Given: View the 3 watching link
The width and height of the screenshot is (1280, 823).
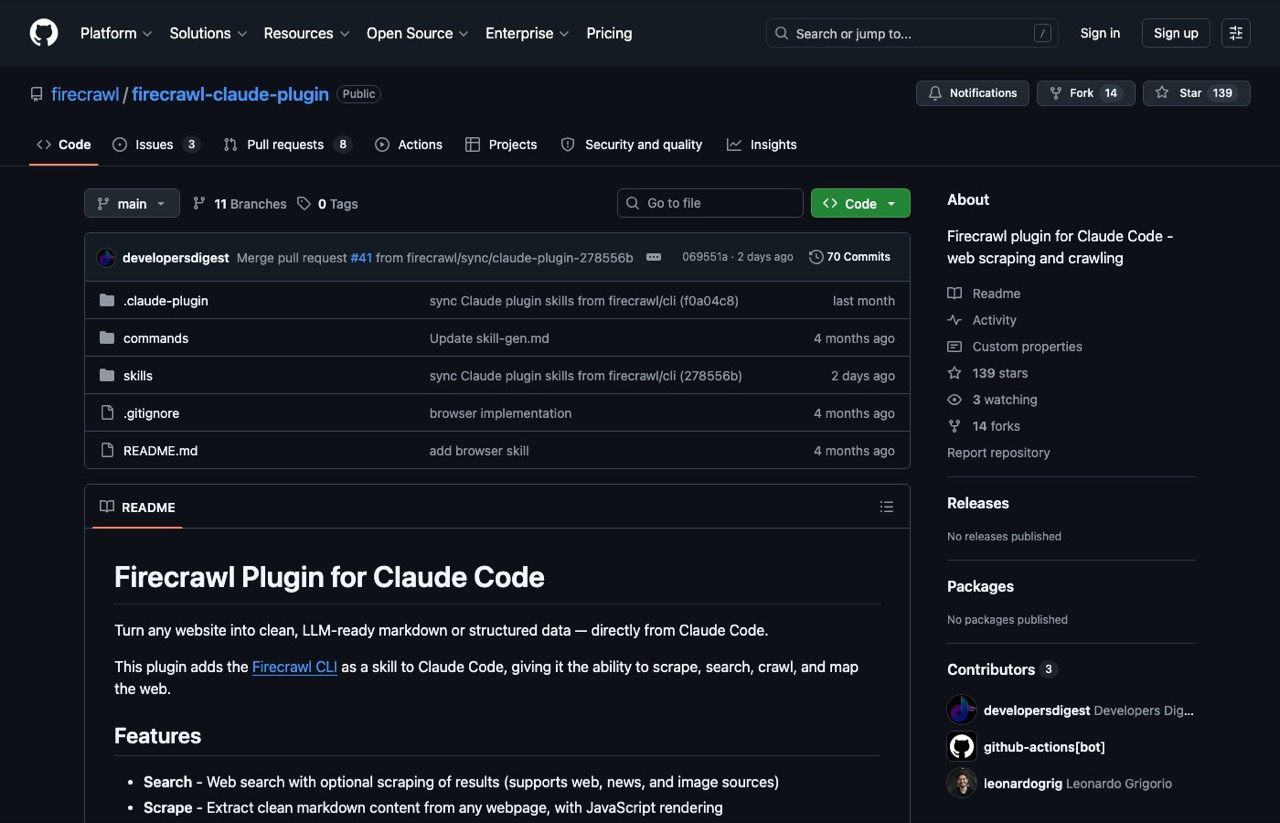Looking at the screenshot, I should (x=993, y=399).
